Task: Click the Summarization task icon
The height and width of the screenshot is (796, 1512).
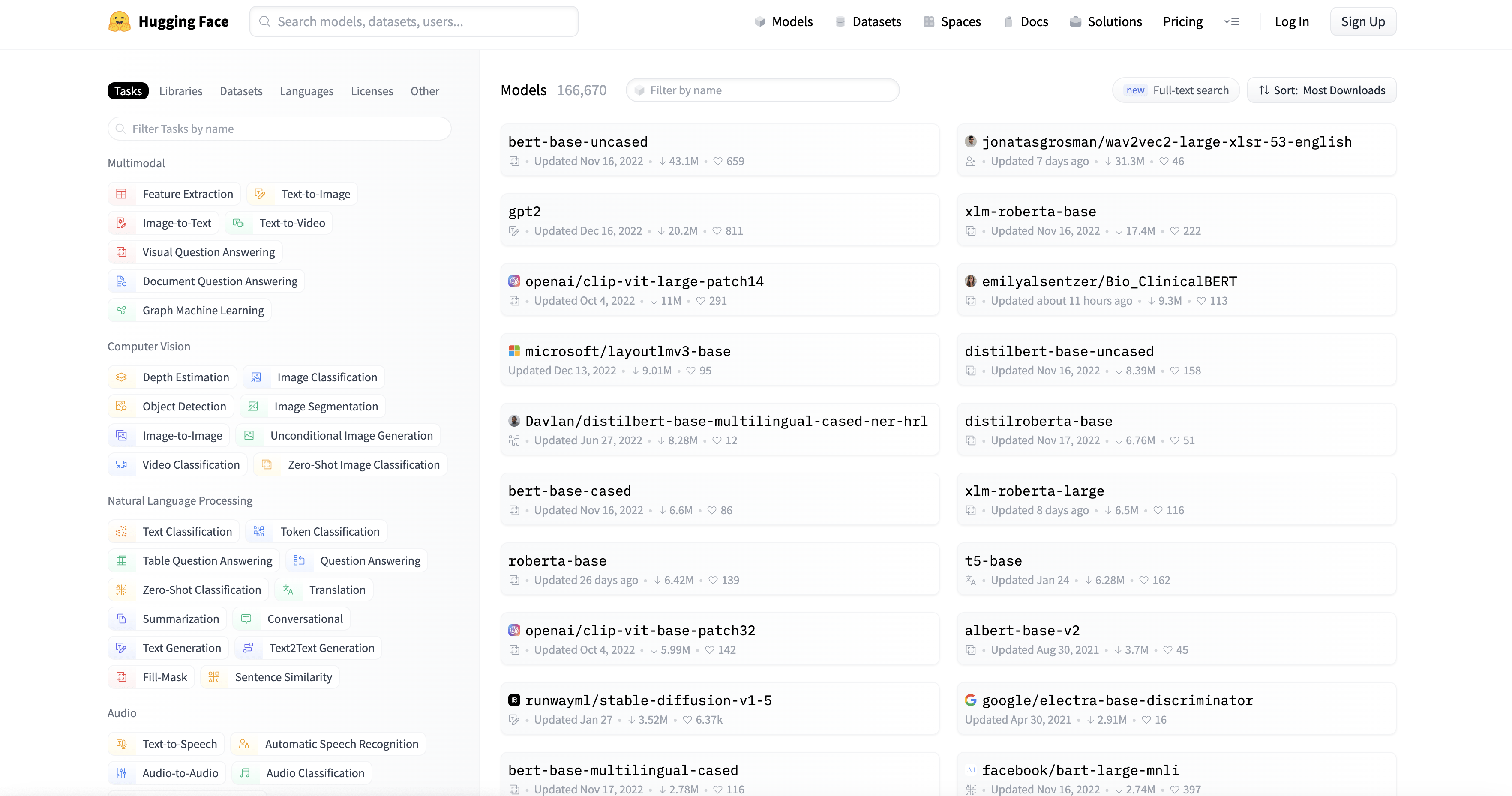Action: (x=122, y=619)
